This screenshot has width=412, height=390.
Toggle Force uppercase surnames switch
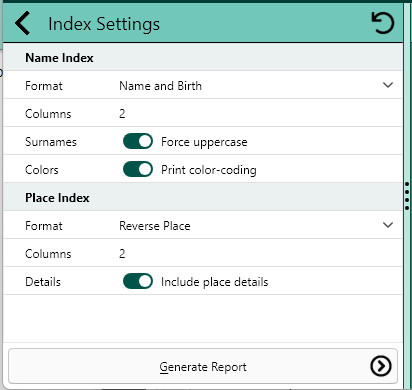click(x=138, y=141)
